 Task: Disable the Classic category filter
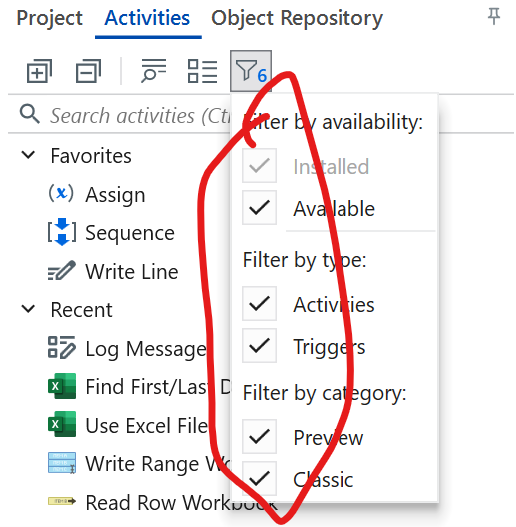(259, 478)
